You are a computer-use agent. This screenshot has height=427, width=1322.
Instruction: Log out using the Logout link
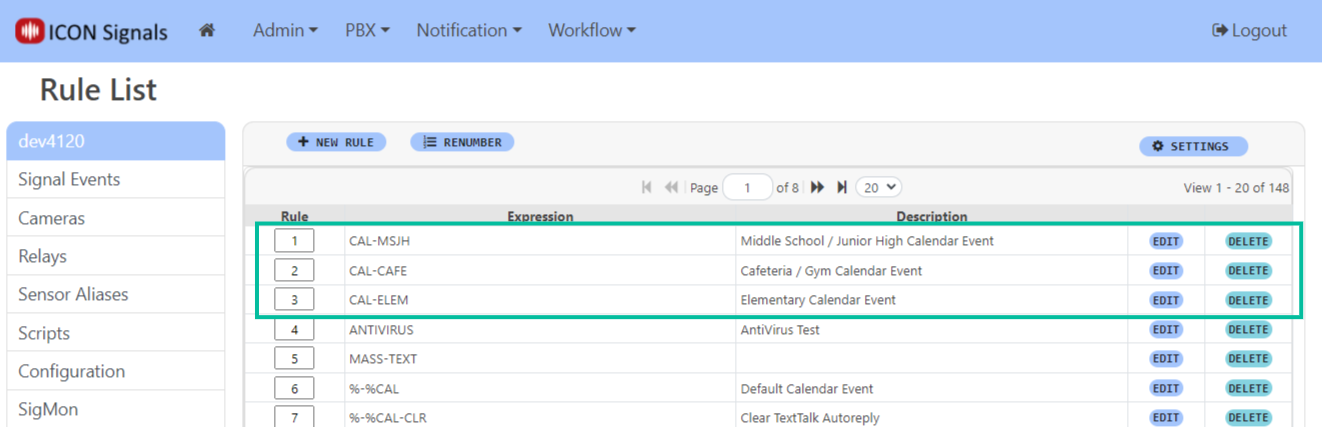pyautogui.click(x=1249, y=30)
